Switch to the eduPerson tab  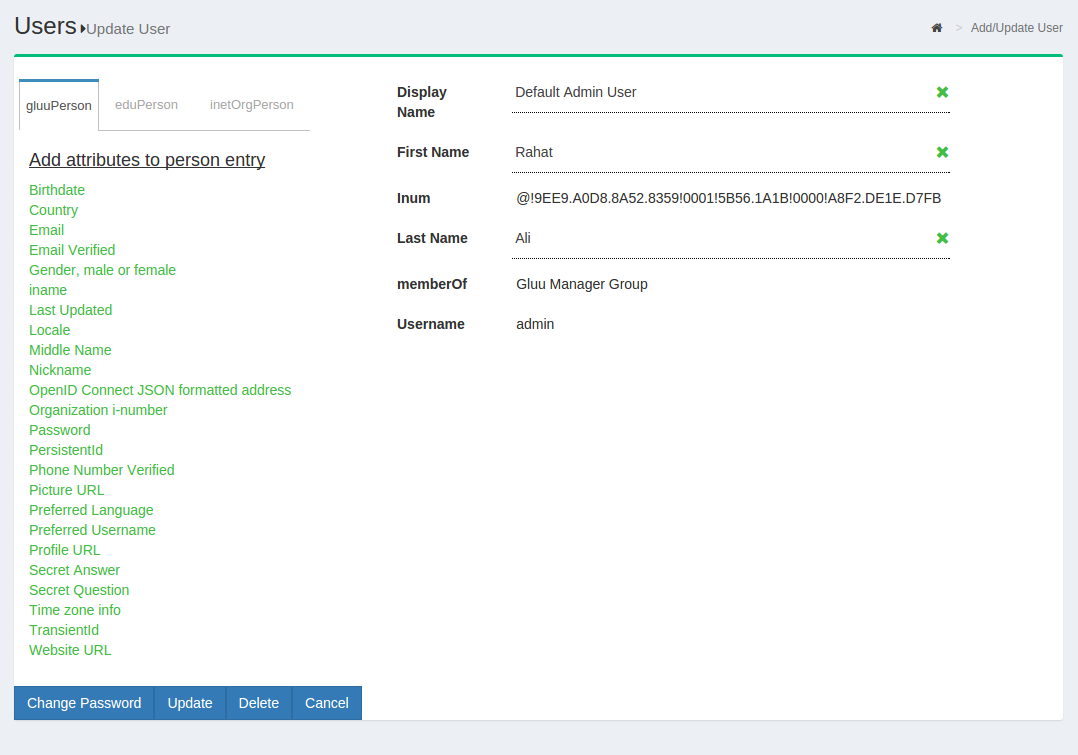pos(146,104)
